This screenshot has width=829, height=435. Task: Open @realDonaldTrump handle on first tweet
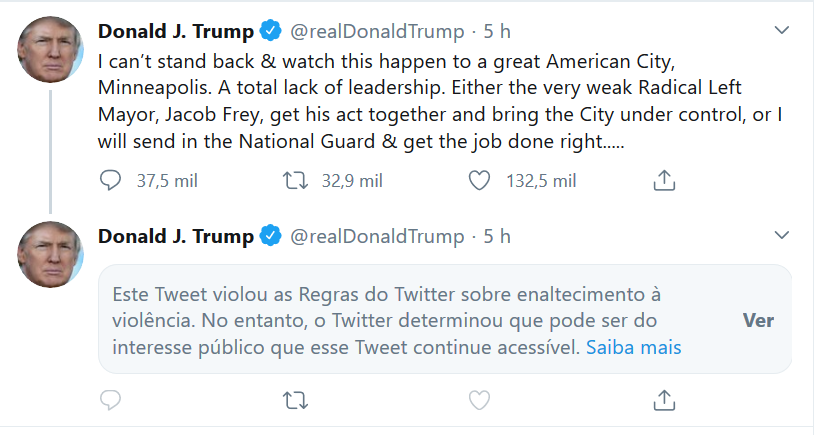[377, 31]
